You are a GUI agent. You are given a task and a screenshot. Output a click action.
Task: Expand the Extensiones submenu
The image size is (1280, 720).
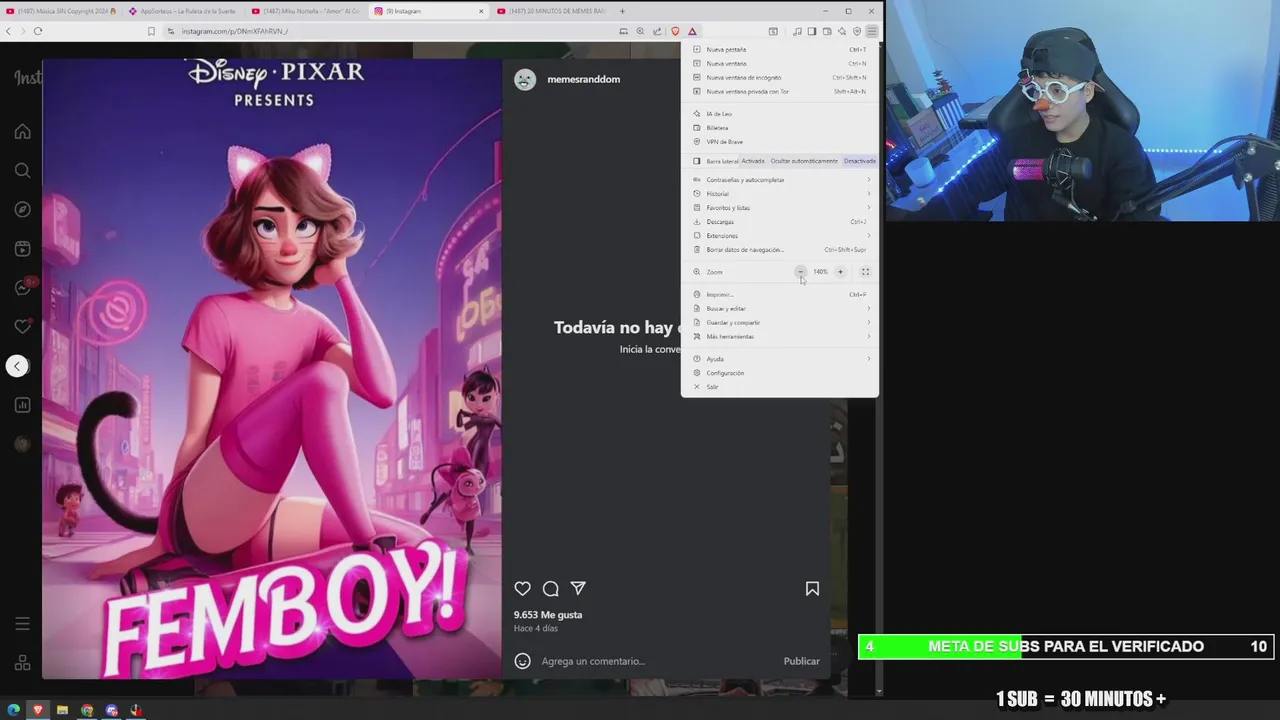tap(780, 236)
